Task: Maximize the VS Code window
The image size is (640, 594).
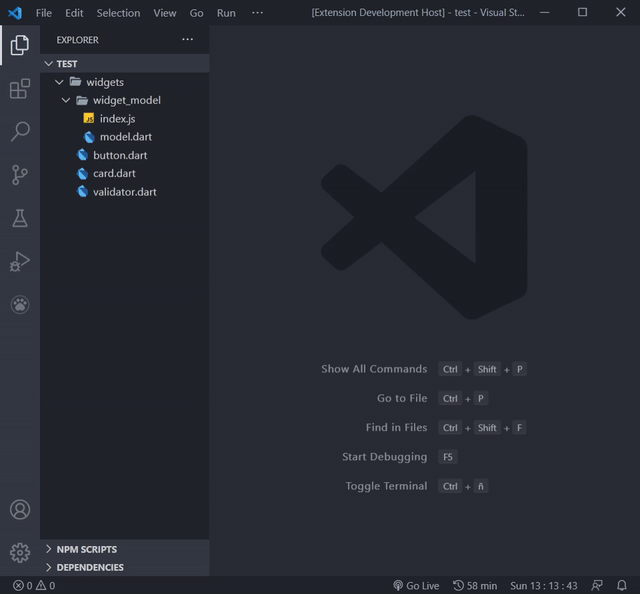Action: (582, 13)
